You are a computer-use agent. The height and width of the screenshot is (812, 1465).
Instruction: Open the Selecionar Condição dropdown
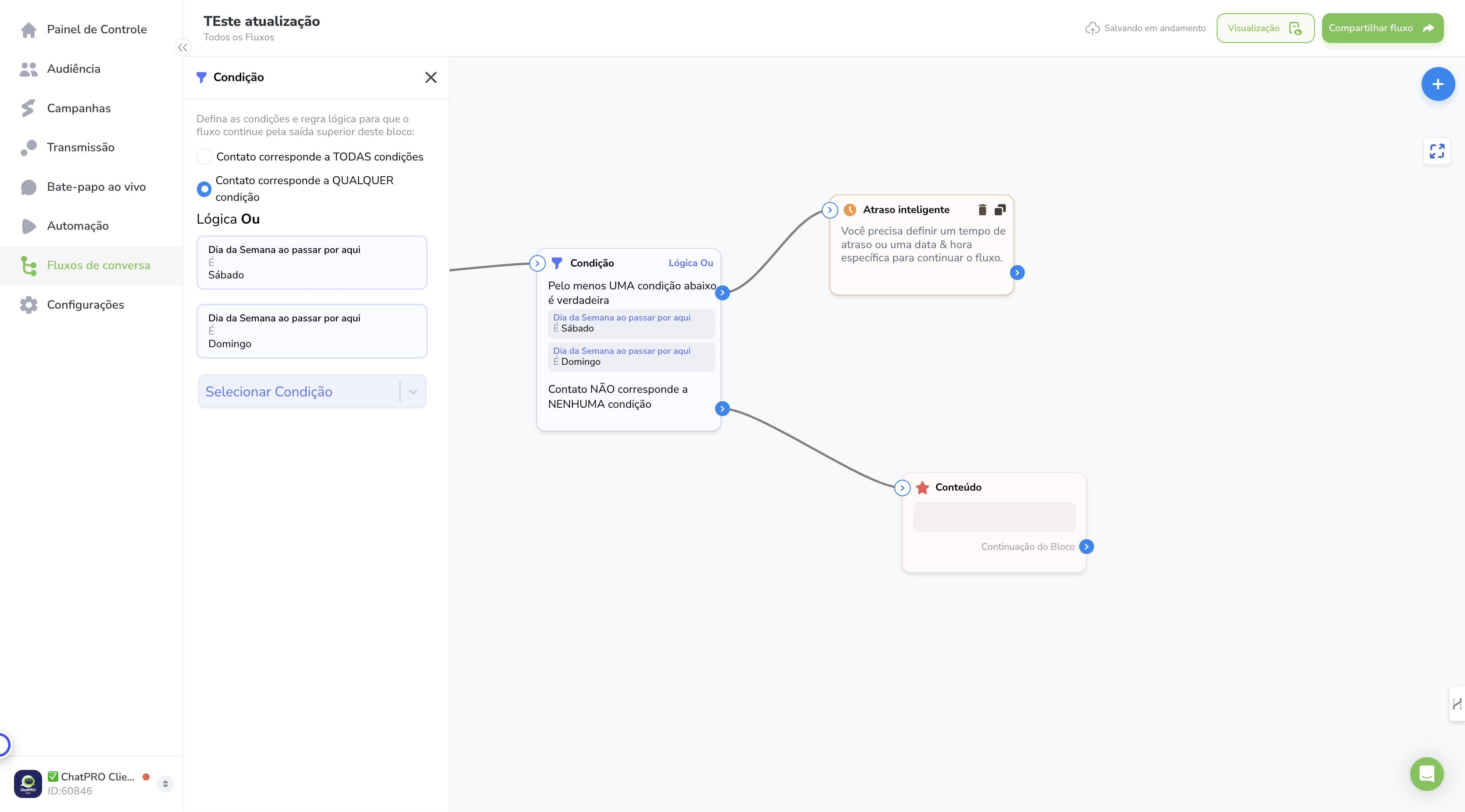(312, 391)
